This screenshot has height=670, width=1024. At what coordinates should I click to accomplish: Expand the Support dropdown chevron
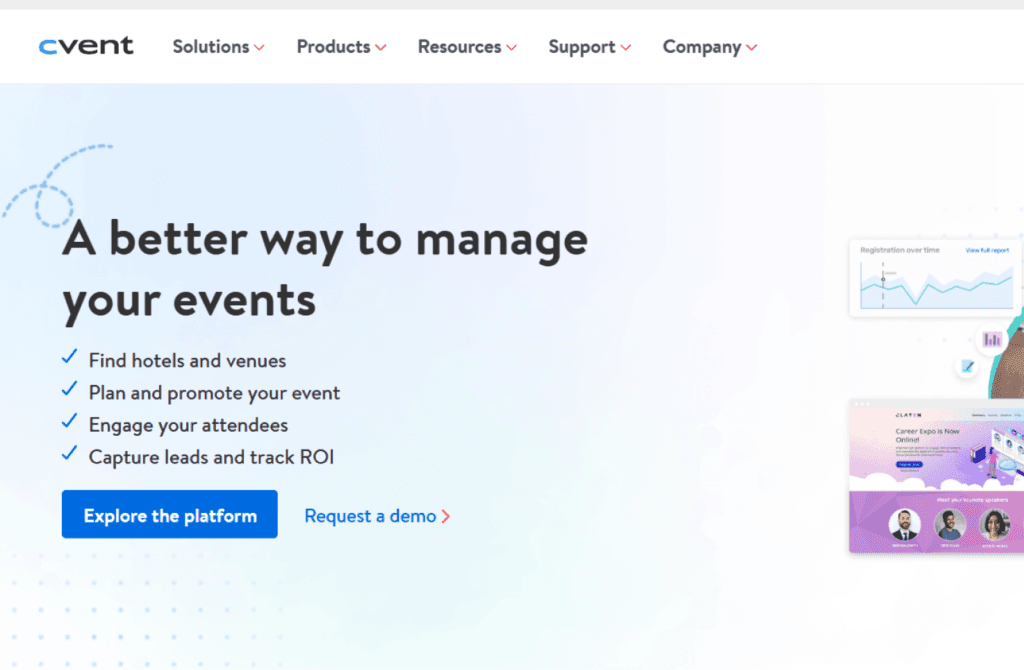pyautogui.click(x=626, y=48)
